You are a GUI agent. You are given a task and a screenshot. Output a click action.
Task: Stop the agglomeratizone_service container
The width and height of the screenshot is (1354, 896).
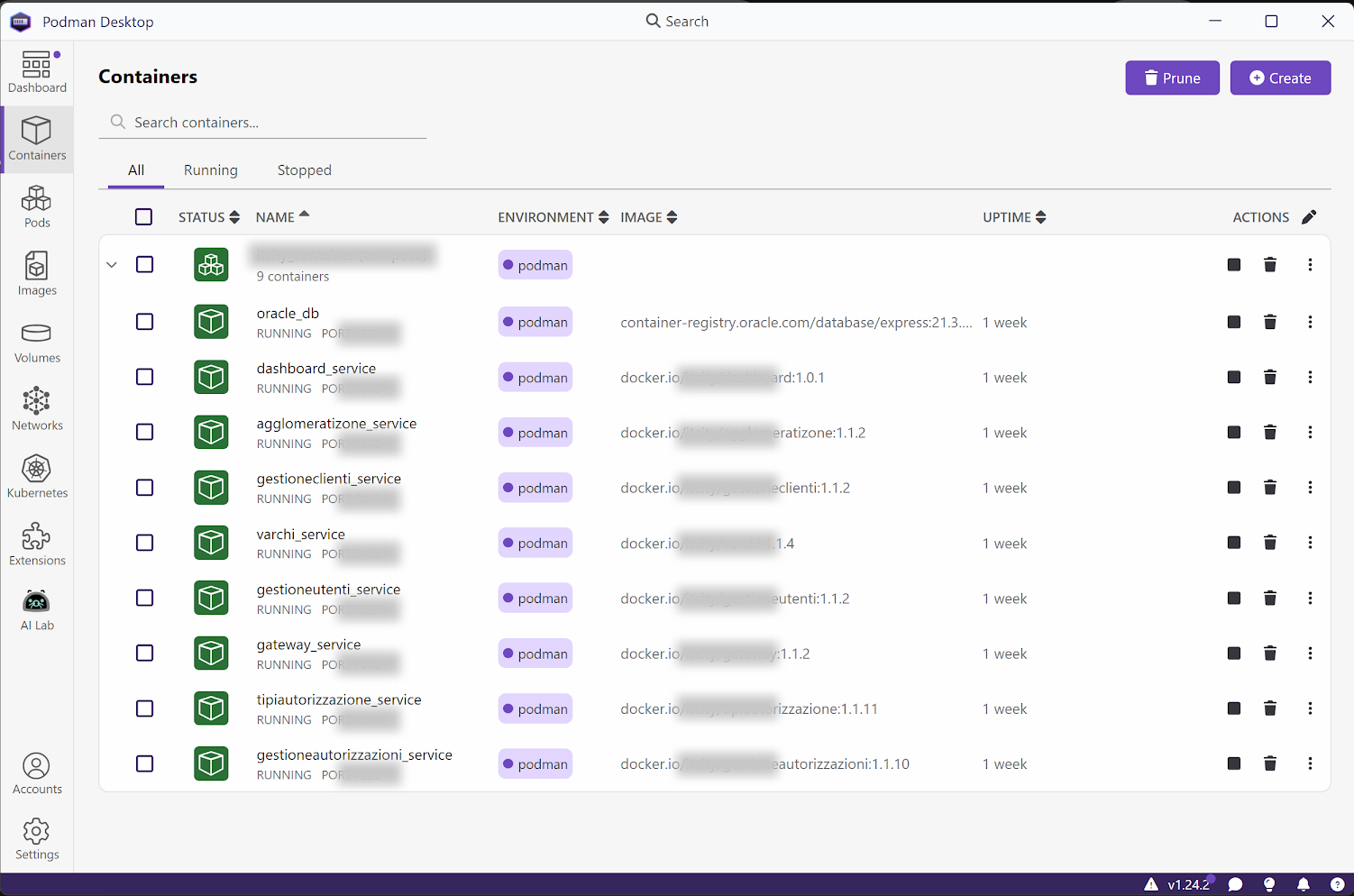click(x=1234, y=432)
